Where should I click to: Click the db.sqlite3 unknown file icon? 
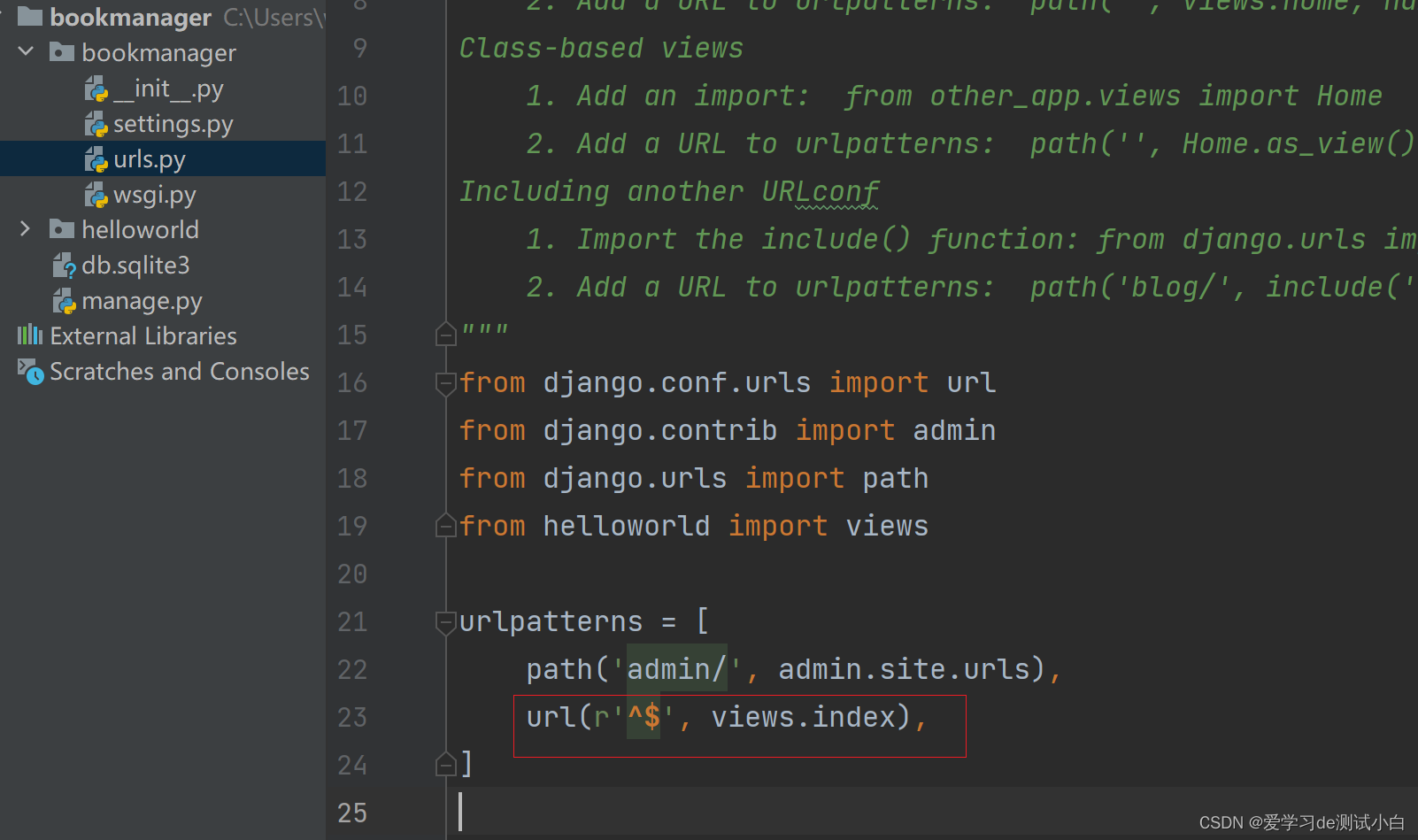click(65, 266)
